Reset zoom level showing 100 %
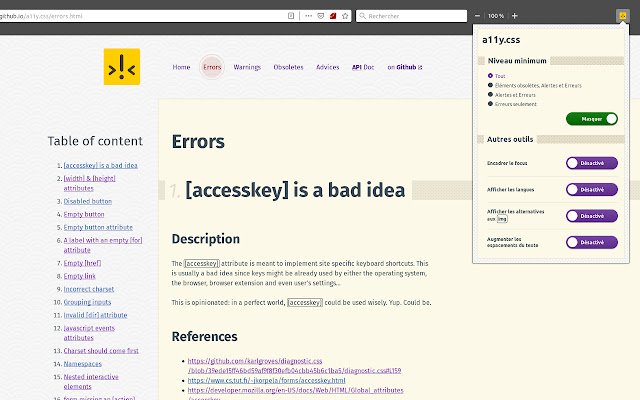 tap(496, 16)
